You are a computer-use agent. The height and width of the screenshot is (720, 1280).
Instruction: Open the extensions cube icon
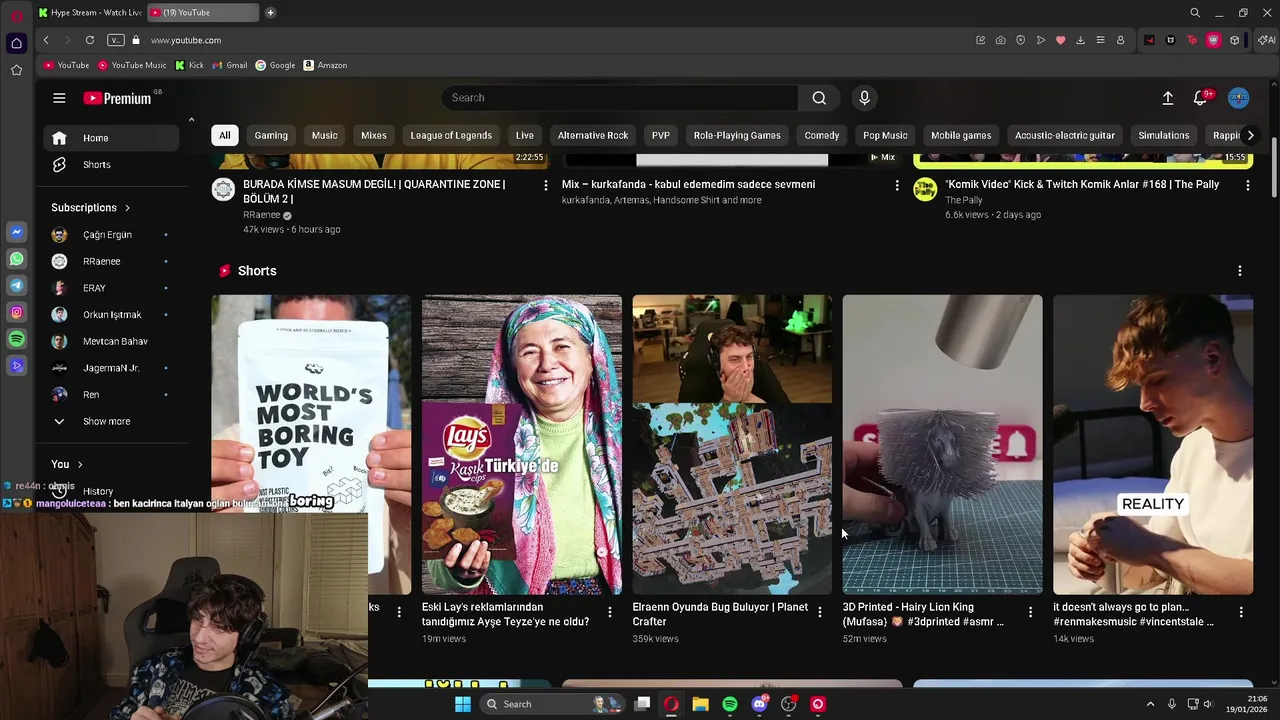pyautogui.click(x=1235, y=40)
